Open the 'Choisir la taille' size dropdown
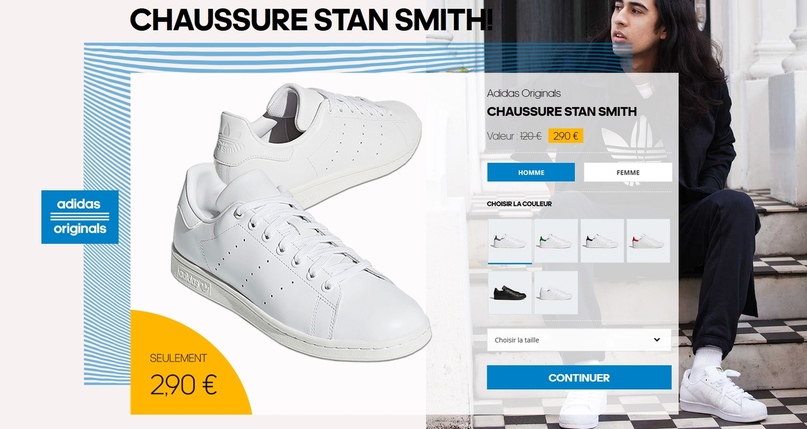The width and height of the screenshot is (807, 429). (x=579, y=340)
